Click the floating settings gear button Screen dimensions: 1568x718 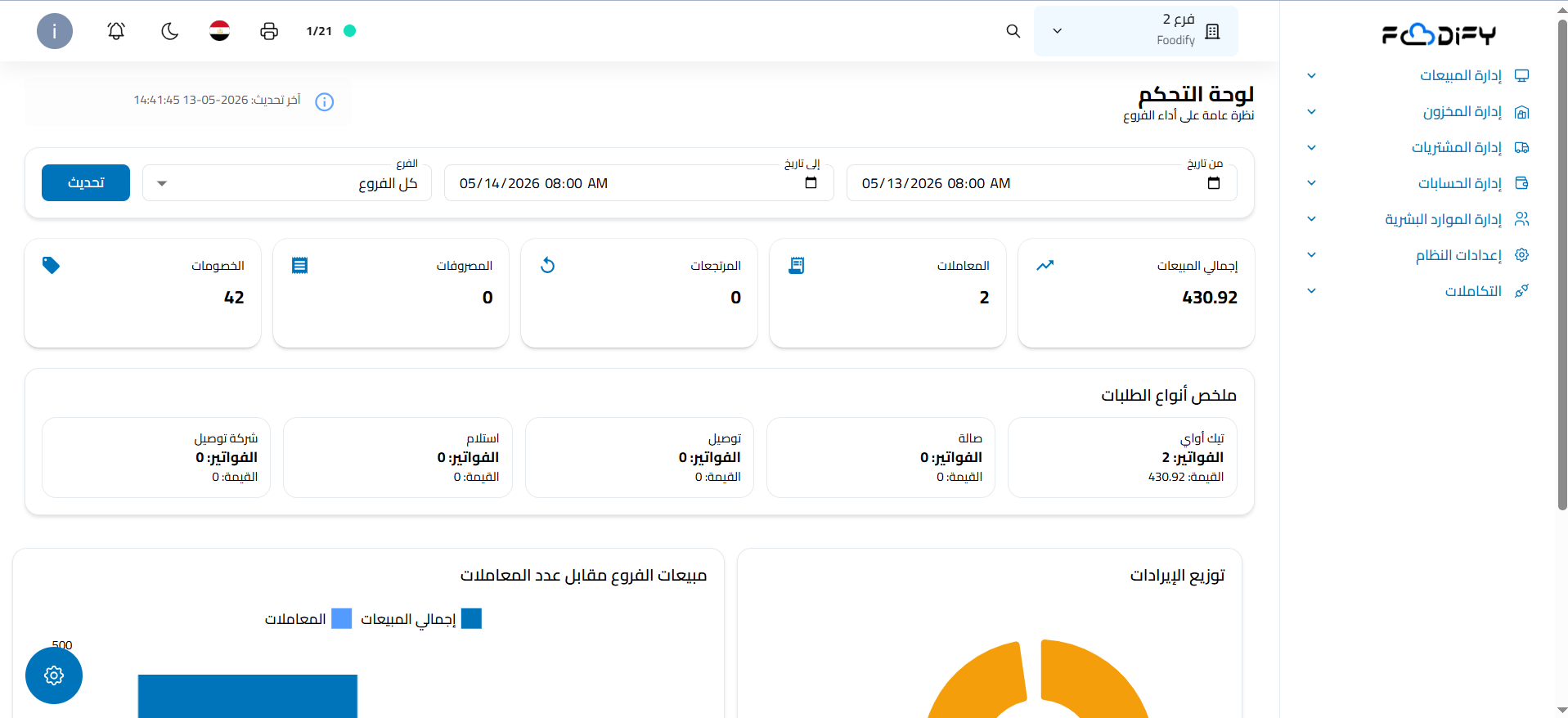54,675
